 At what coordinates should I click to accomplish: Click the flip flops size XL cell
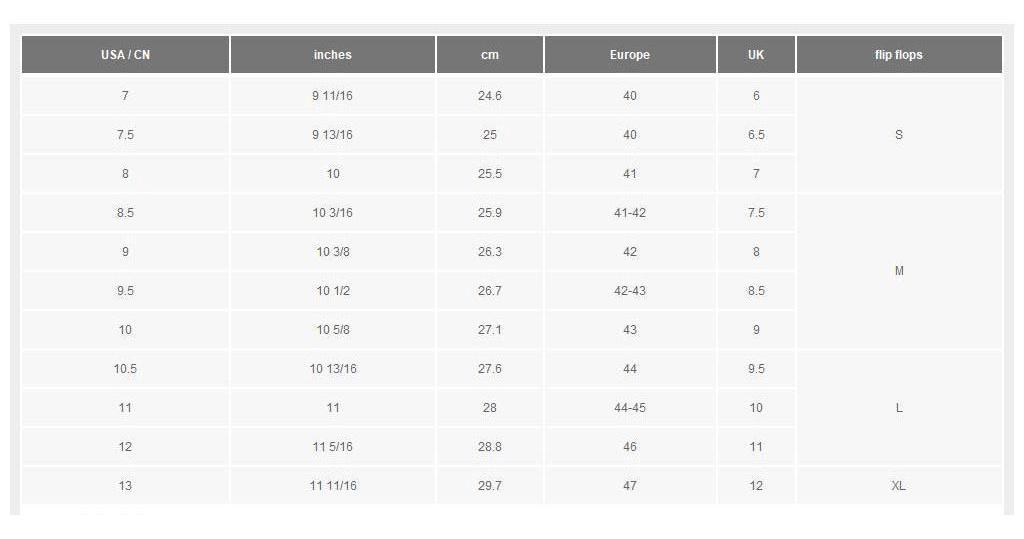[898, 486]
